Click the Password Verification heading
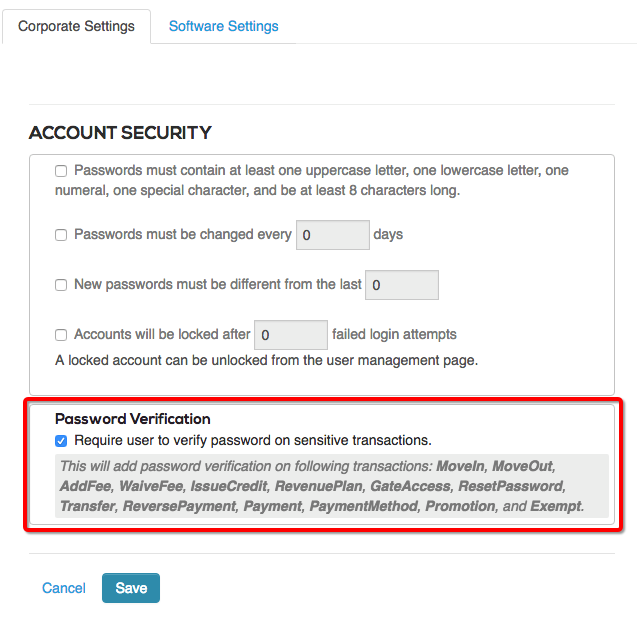The width and height of the screenshot is (637, 618). point(133,419)
